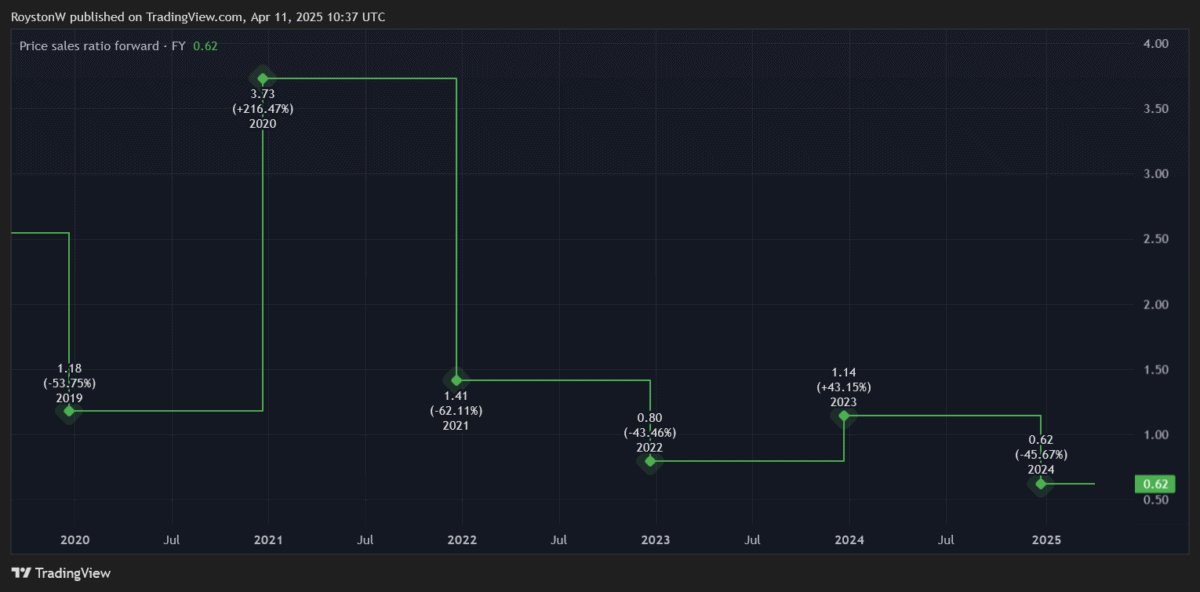Click the TradingView logo icon
1200x592 pixels.
[x=20, y=573]
